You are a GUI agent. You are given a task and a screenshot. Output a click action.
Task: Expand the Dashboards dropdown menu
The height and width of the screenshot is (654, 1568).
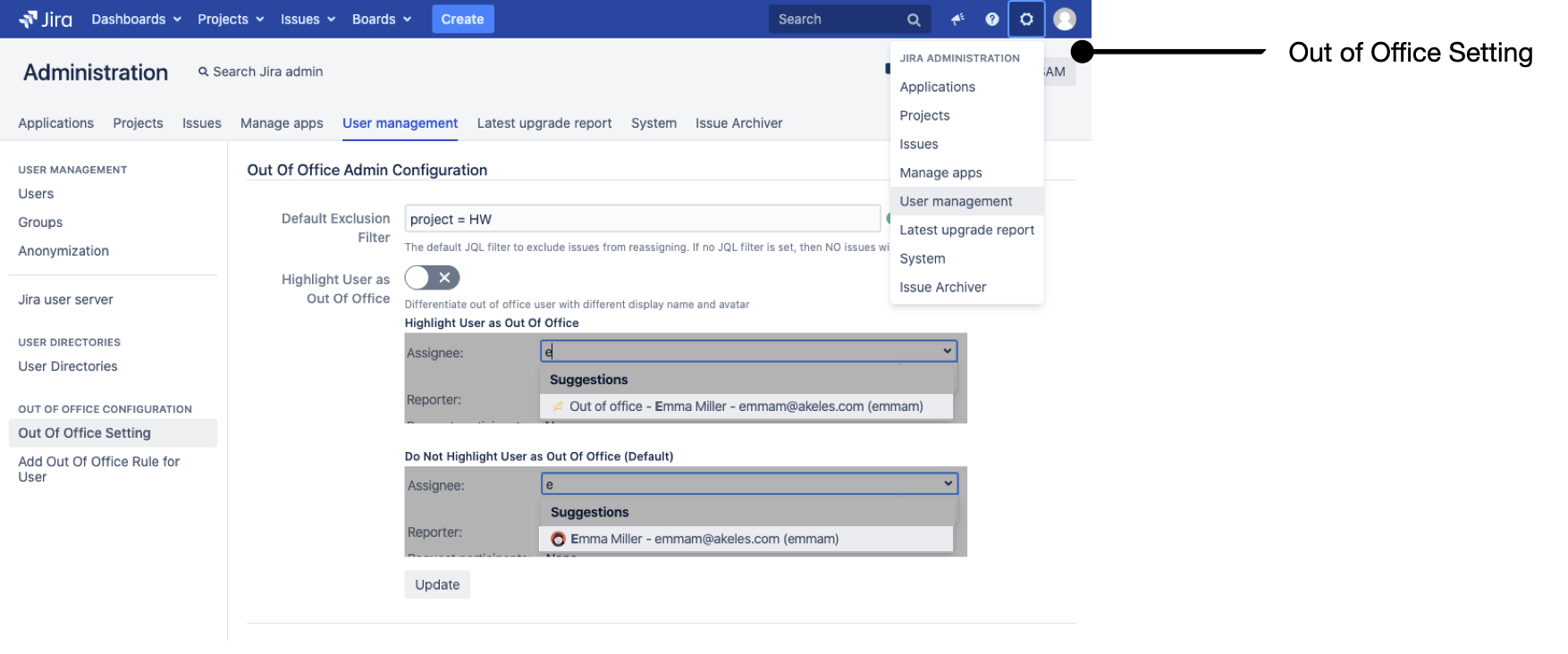(136, 19)
